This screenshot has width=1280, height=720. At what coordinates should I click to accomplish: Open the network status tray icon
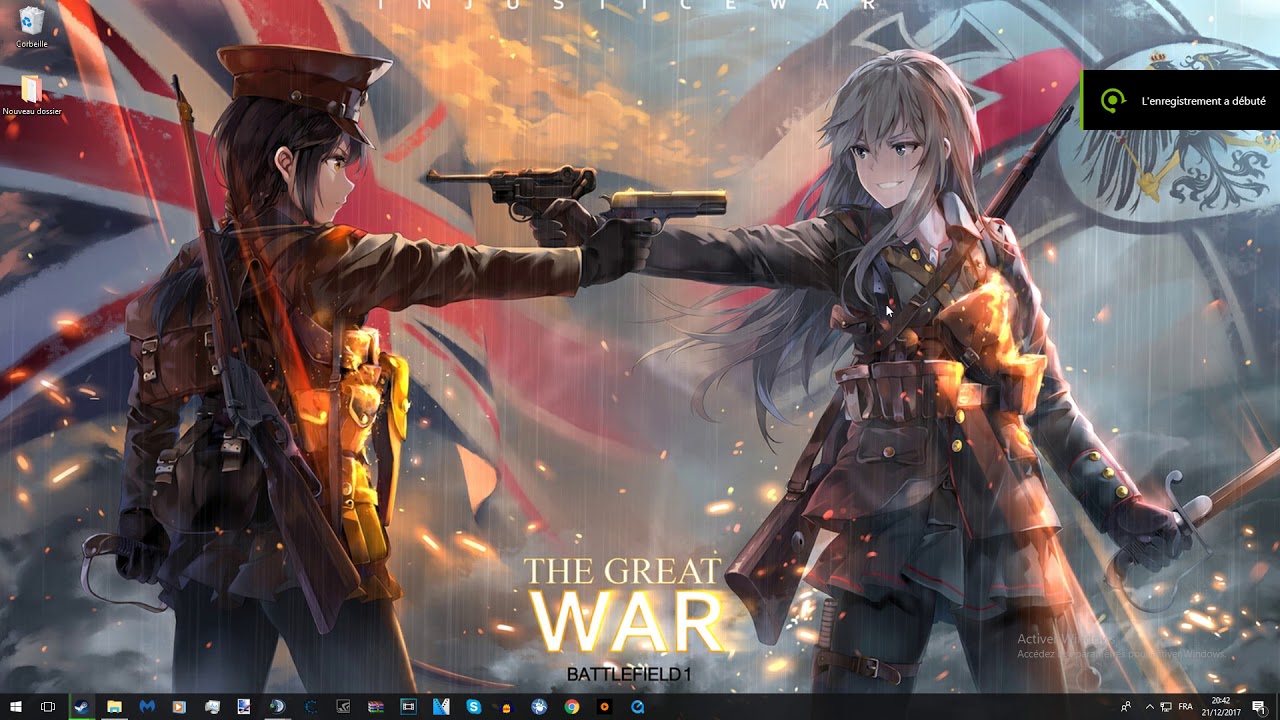click(1166, 706)
